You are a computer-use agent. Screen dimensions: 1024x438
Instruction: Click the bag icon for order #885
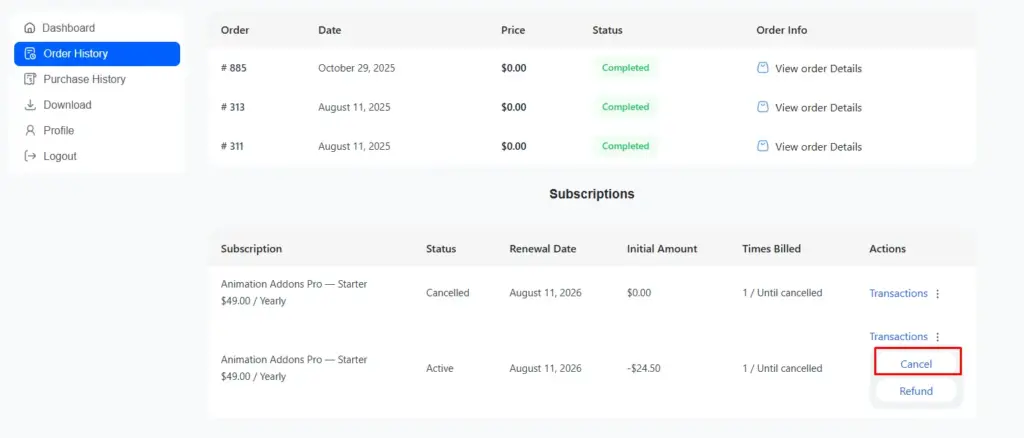point(763,68)
